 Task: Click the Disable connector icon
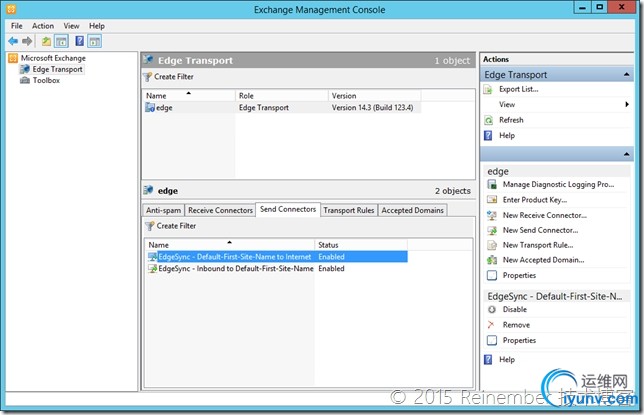click(x=492, y=309)
